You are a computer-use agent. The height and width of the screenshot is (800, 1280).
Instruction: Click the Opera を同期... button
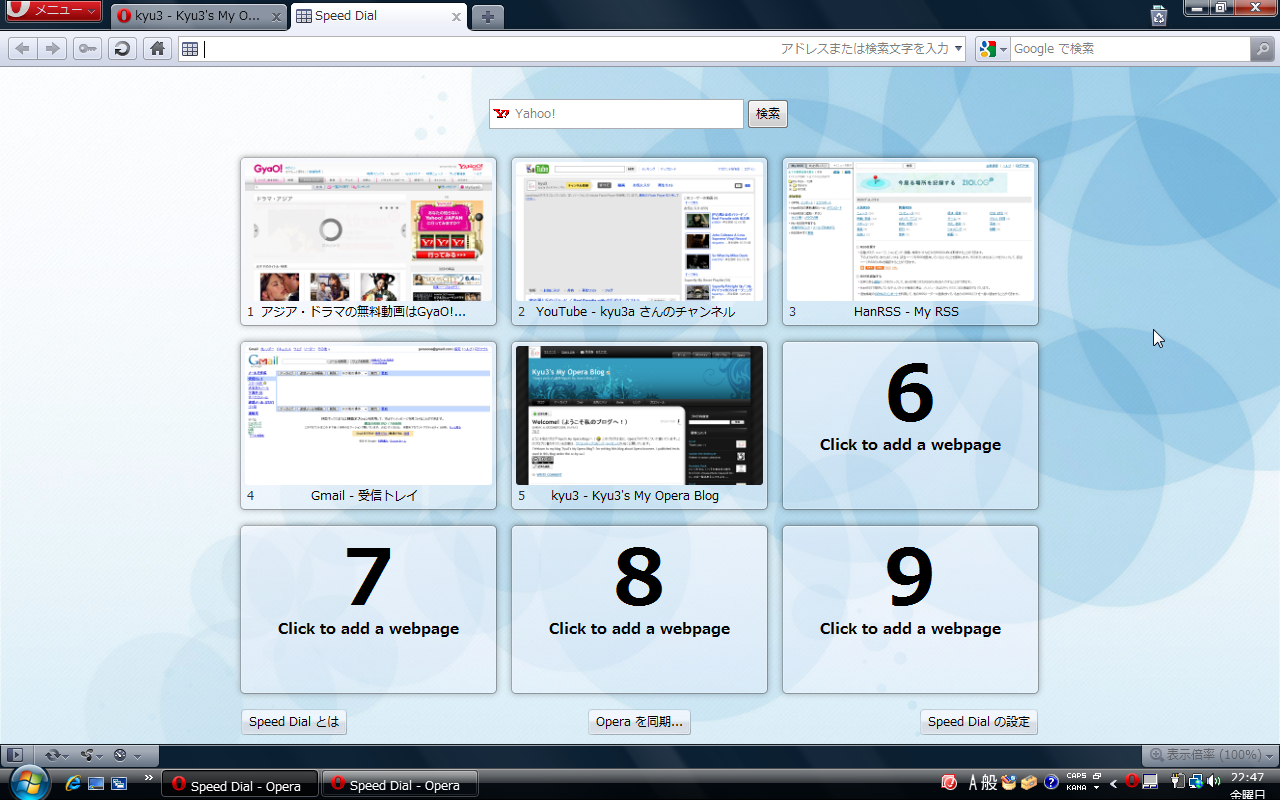[x=639, y=722]
